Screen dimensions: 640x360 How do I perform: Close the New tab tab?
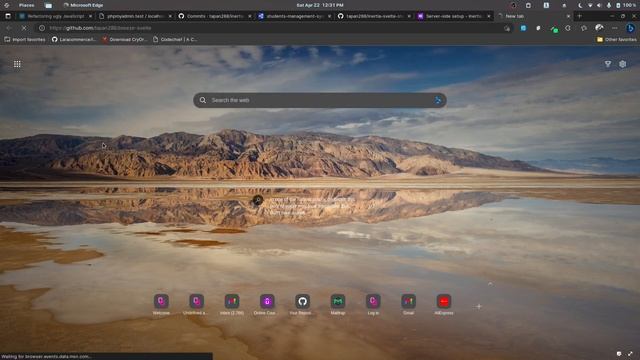click(568, 16)
